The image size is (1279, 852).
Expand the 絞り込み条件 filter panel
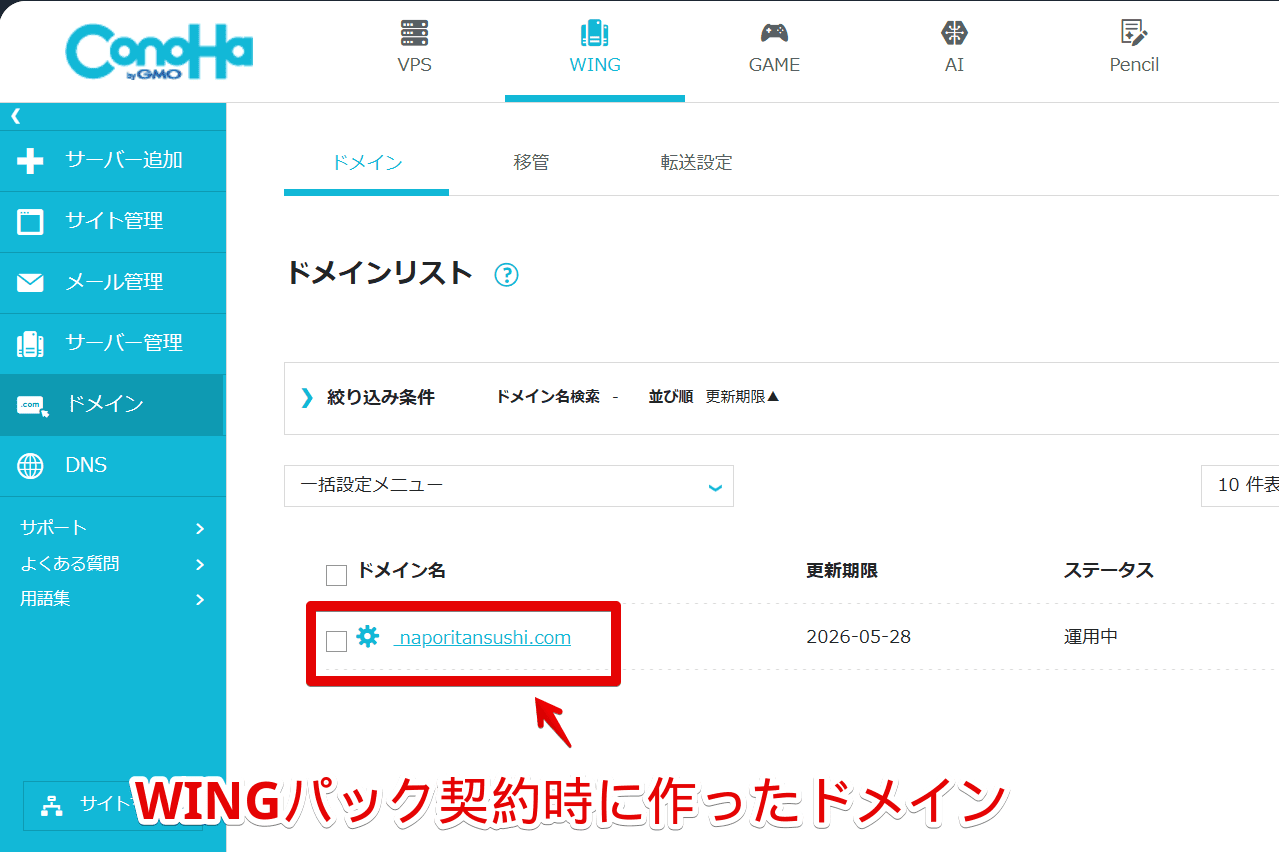click(x=388, y=397)
